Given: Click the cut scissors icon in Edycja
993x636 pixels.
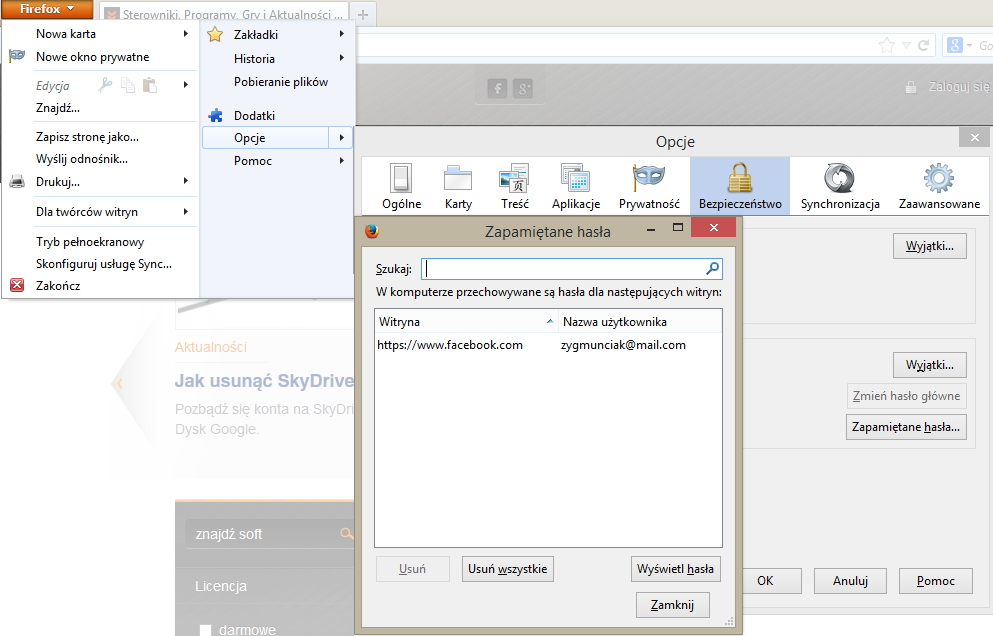Looking at the screenshot, I should pos(105,84).
